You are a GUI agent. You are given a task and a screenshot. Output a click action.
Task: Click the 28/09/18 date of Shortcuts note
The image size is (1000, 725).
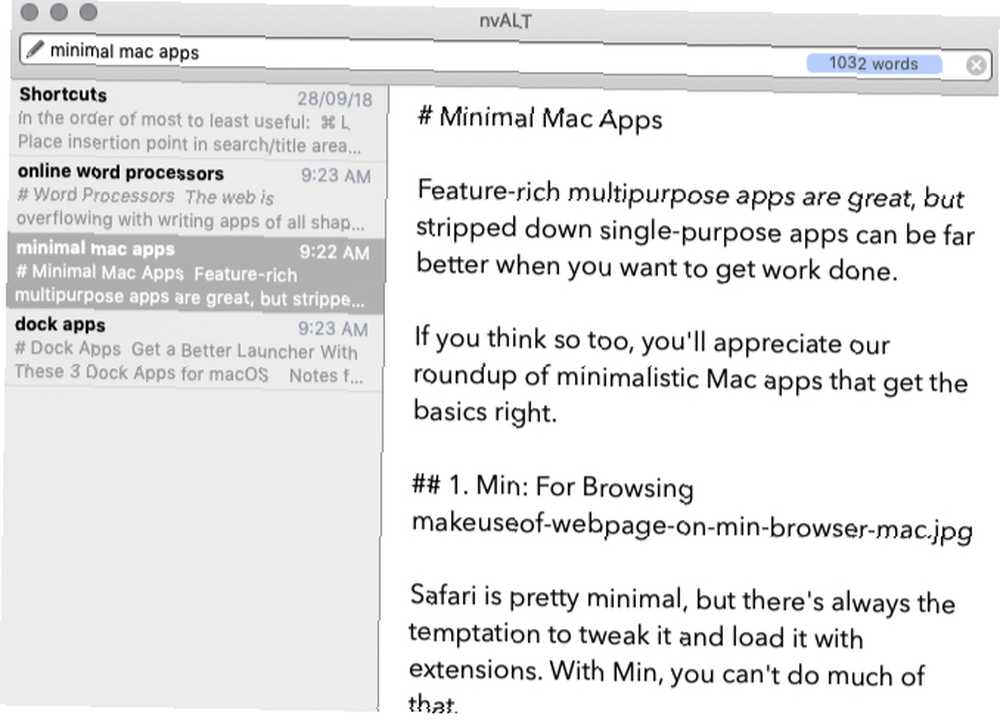point(335,99)
